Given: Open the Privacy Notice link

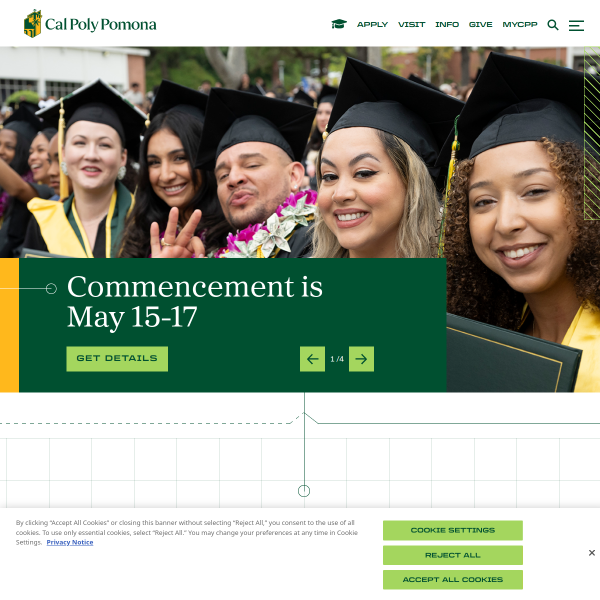Looking at the screenshot, I should click(70, 542).
